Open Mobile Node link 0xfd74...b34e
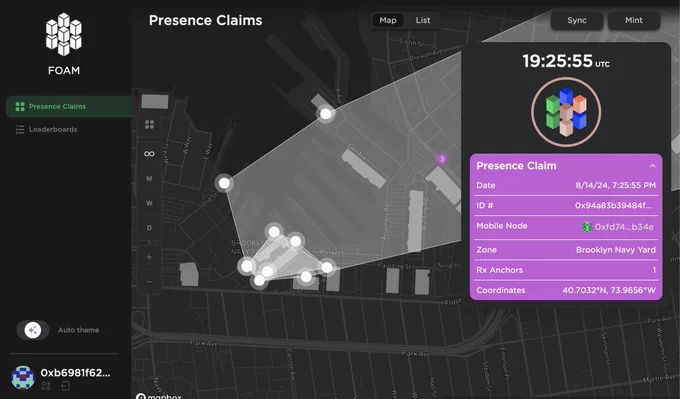 coord(624,227)
